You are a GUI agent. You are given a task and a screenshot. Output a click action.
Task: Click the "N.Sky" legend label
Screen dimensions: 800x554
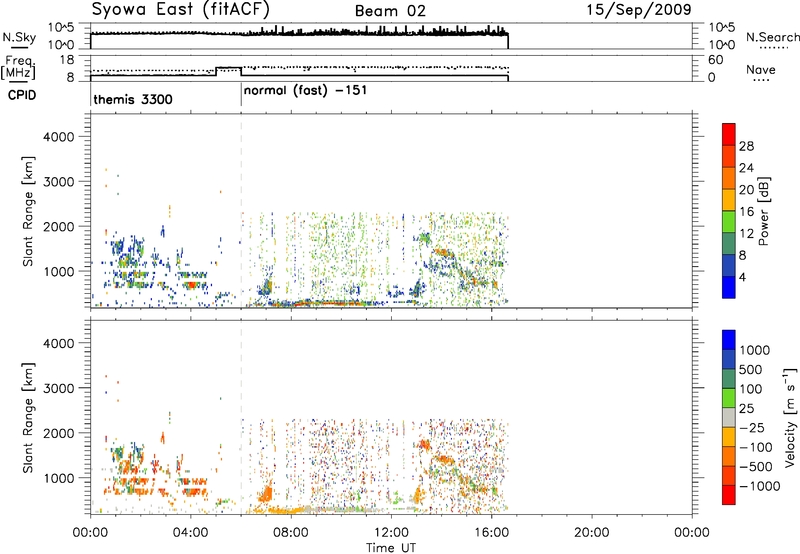coord(19,37)
